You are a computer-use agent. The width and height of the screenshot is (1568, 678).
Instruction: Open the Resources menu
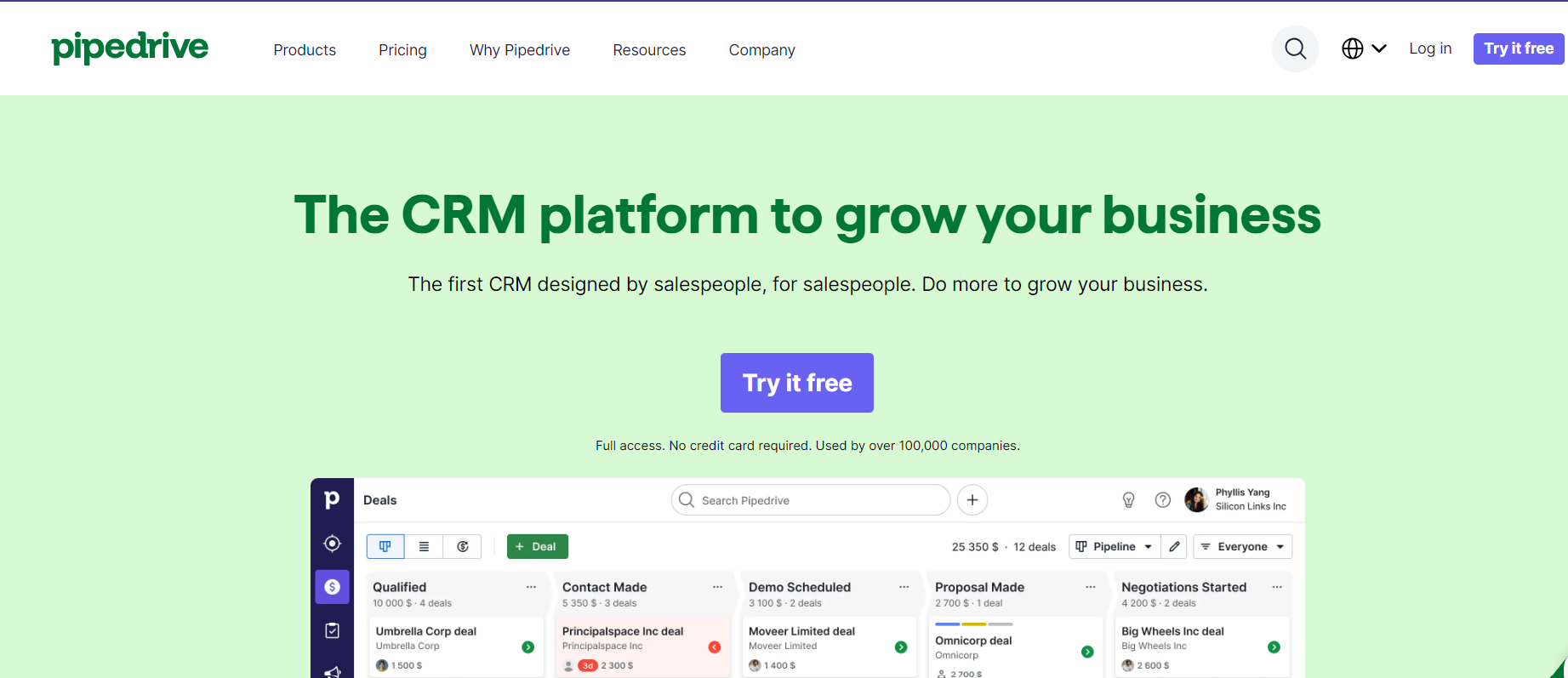(x=649, y=50)
